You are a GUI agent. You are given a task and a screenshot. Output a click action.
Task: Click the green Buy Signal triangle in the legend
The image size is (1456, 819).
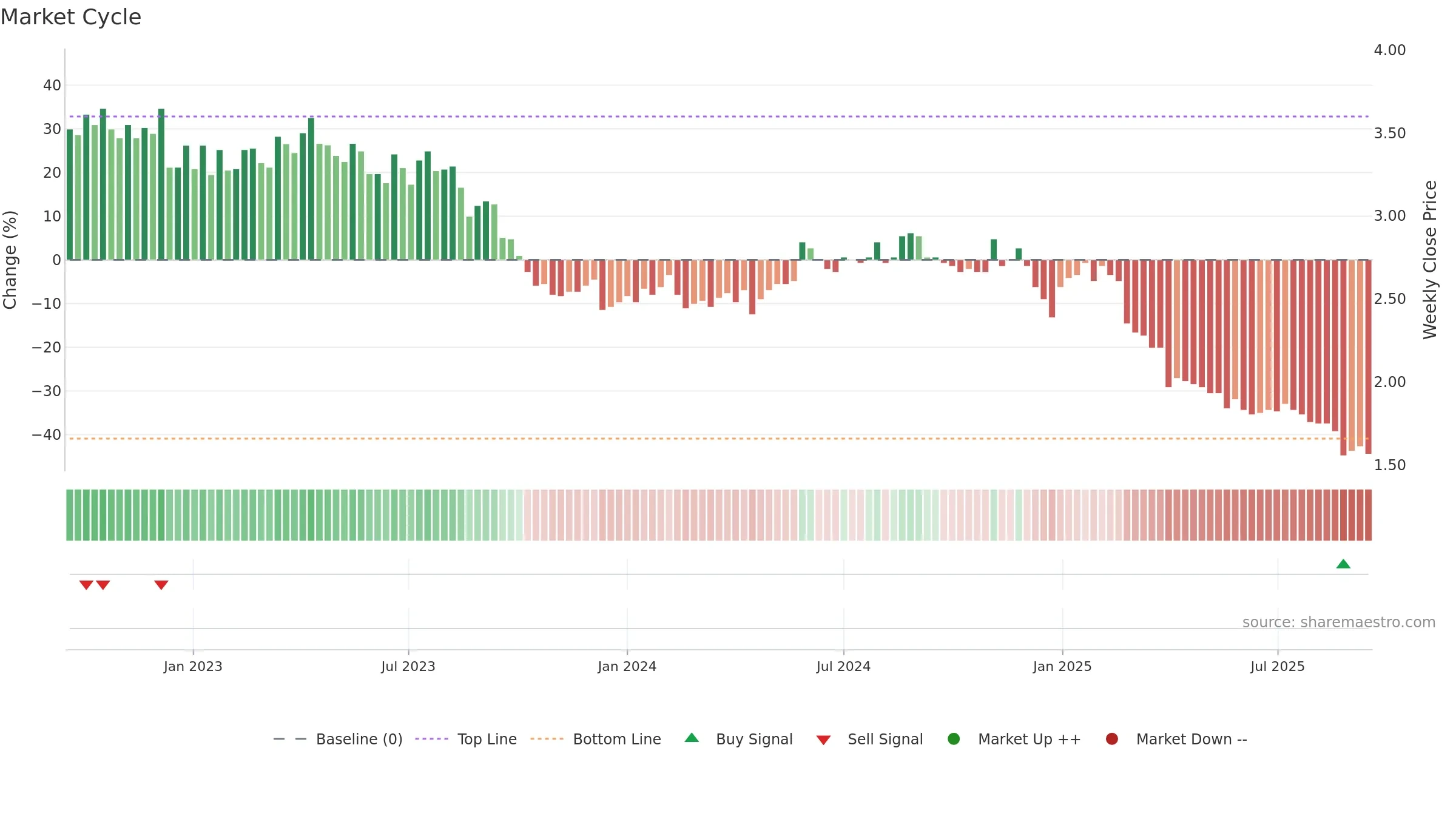point(692,738)
